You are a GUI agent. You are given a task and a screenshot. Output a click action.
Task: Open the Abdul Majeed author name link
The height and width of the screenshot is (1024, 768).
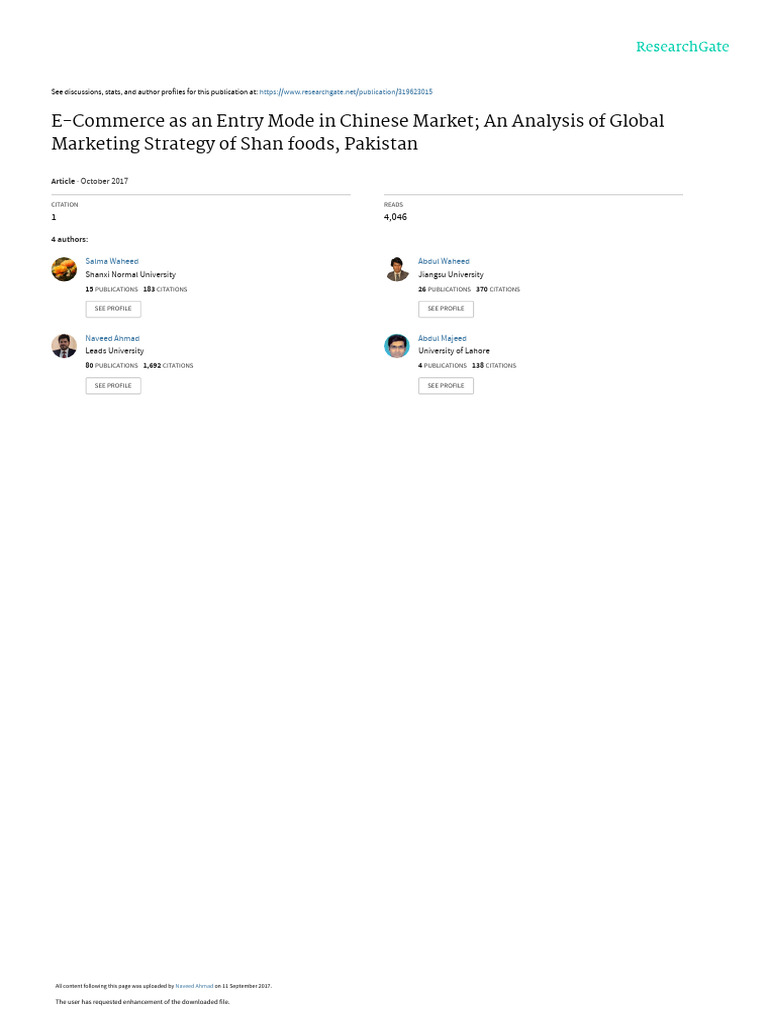[442, 338]
